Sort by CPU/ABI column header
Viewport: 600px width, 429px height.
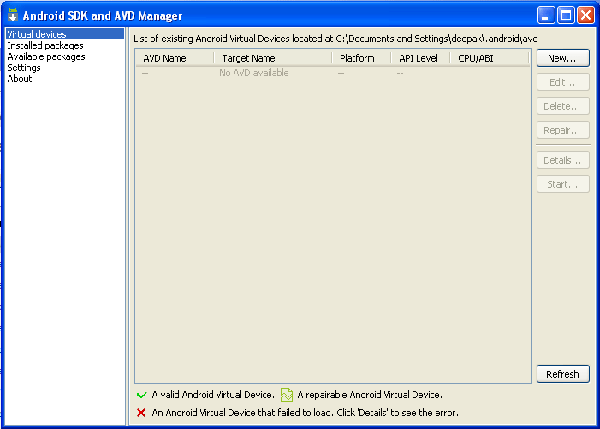coord(489,58)
